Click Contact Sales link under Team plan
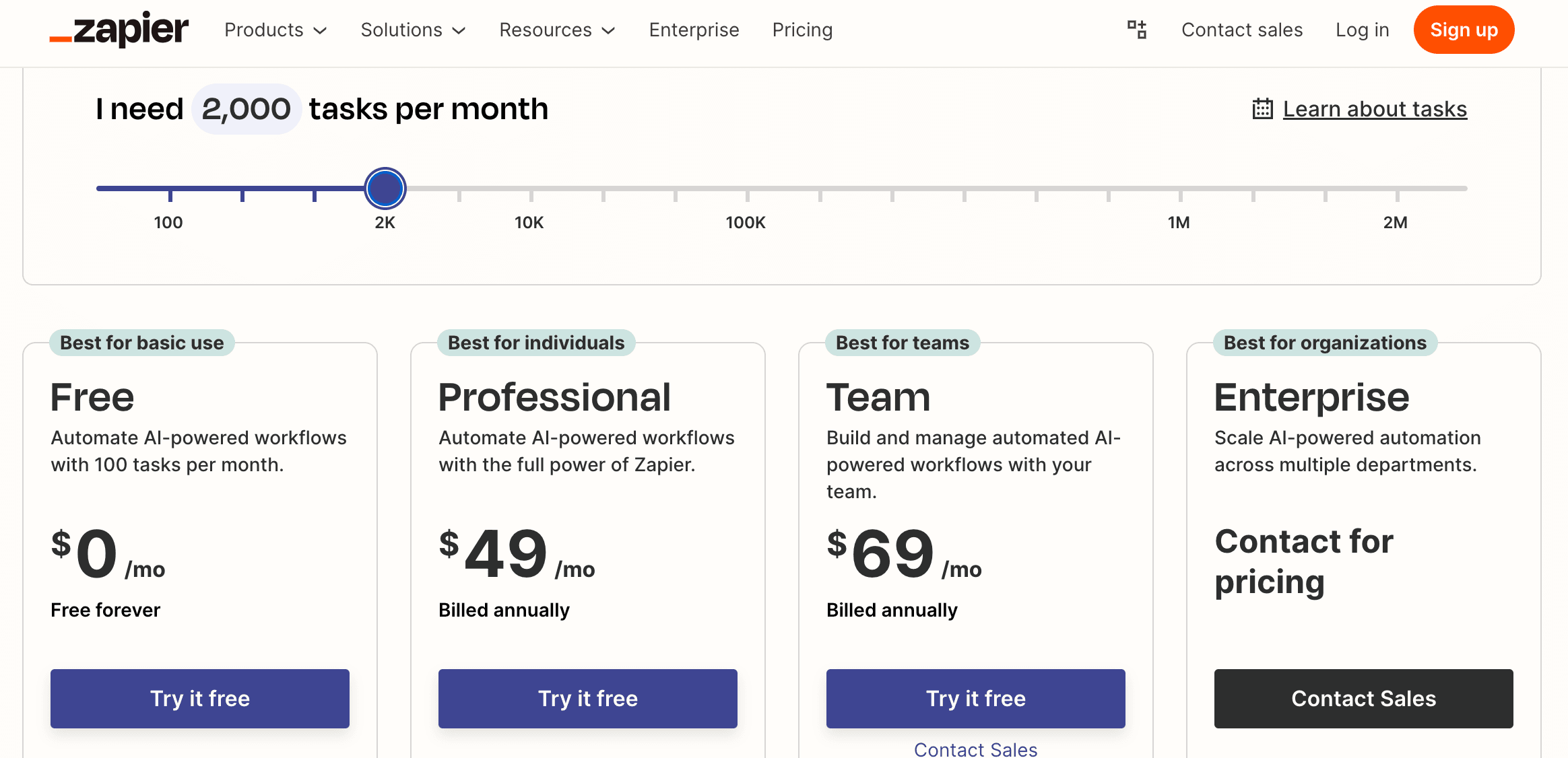The width and height of the screenshot is (1568, 758). click(975, 749)
